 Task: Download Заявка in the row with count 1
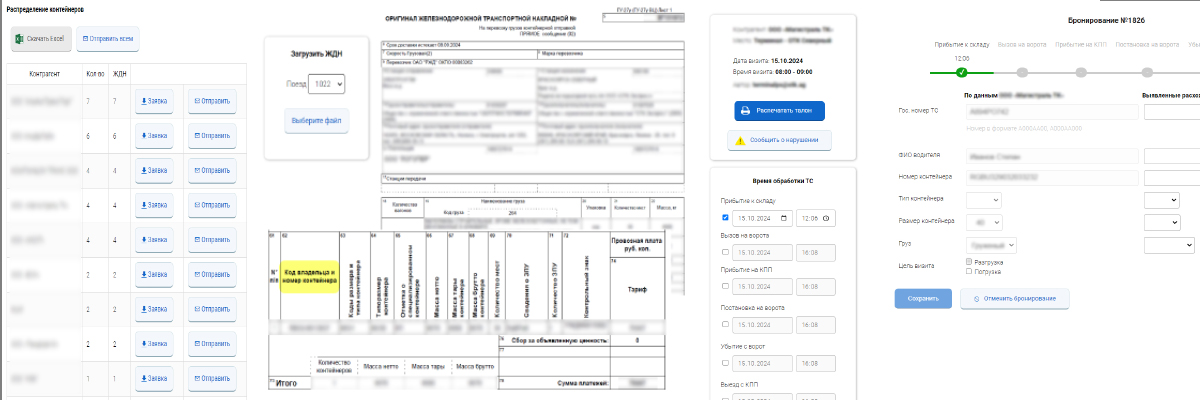click(154, 379)
